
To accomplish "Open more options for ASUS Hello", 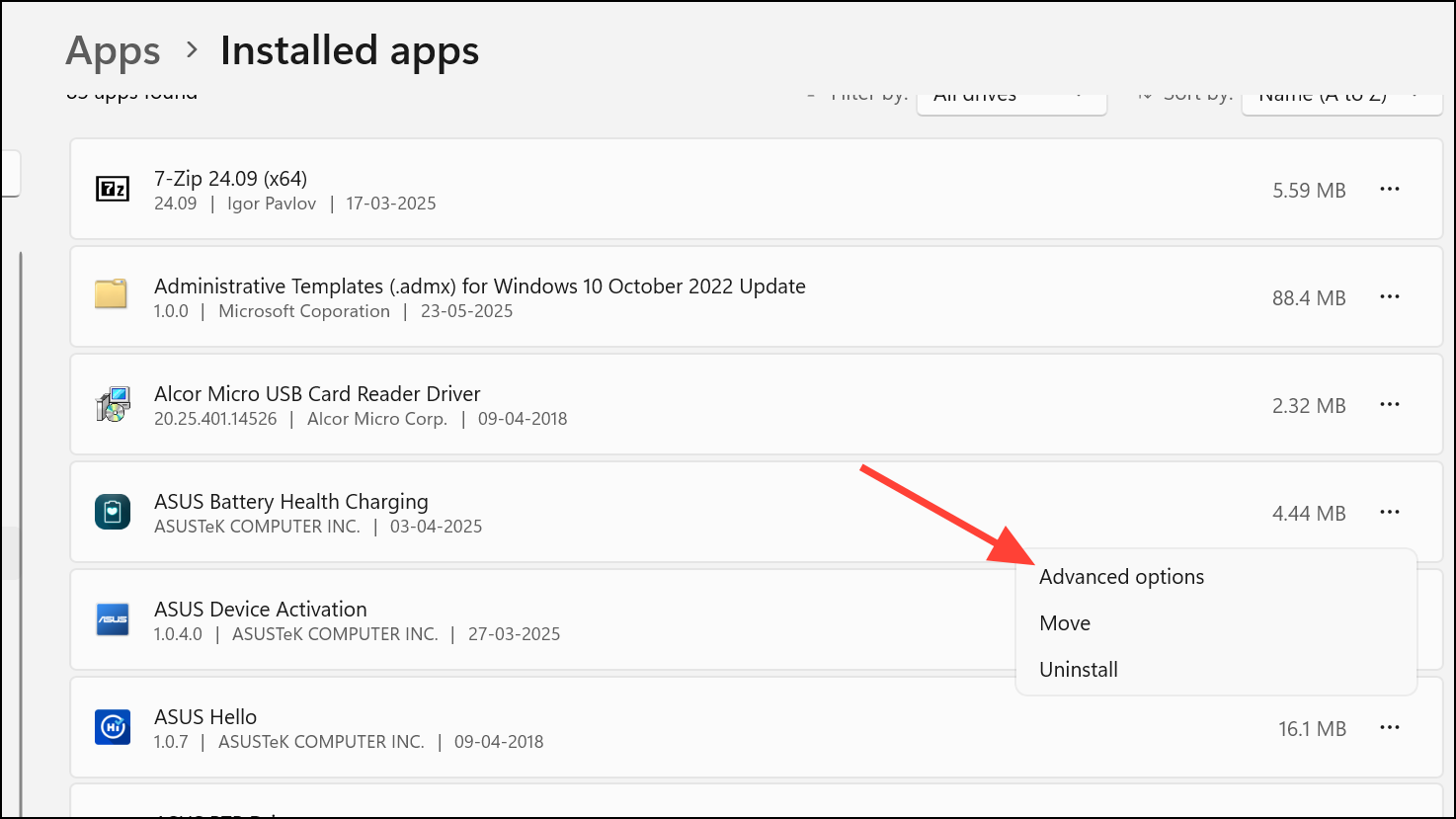I will point(1389,728).
